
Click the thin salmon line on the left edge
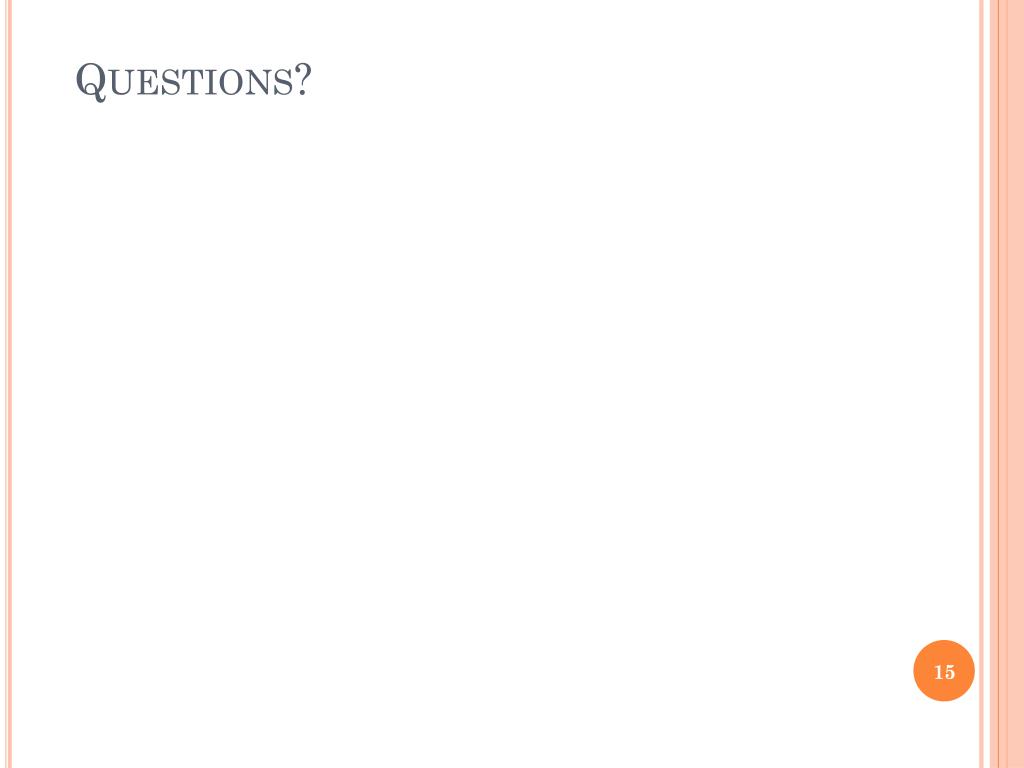pyautogui.click(x=9, y=384)
